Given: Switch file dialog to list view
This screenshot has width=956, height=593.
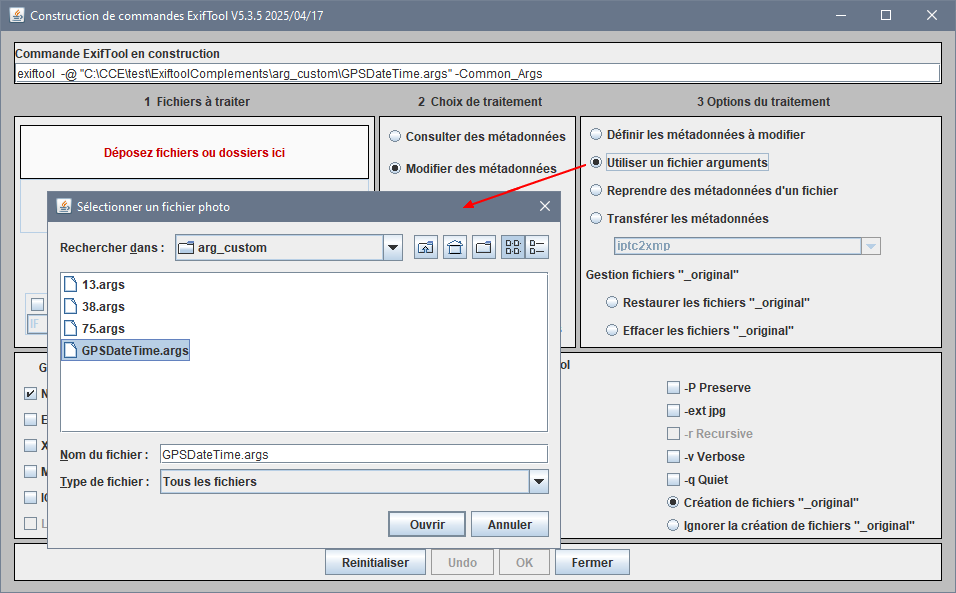Looking at the screenshot, I should 513,247.
